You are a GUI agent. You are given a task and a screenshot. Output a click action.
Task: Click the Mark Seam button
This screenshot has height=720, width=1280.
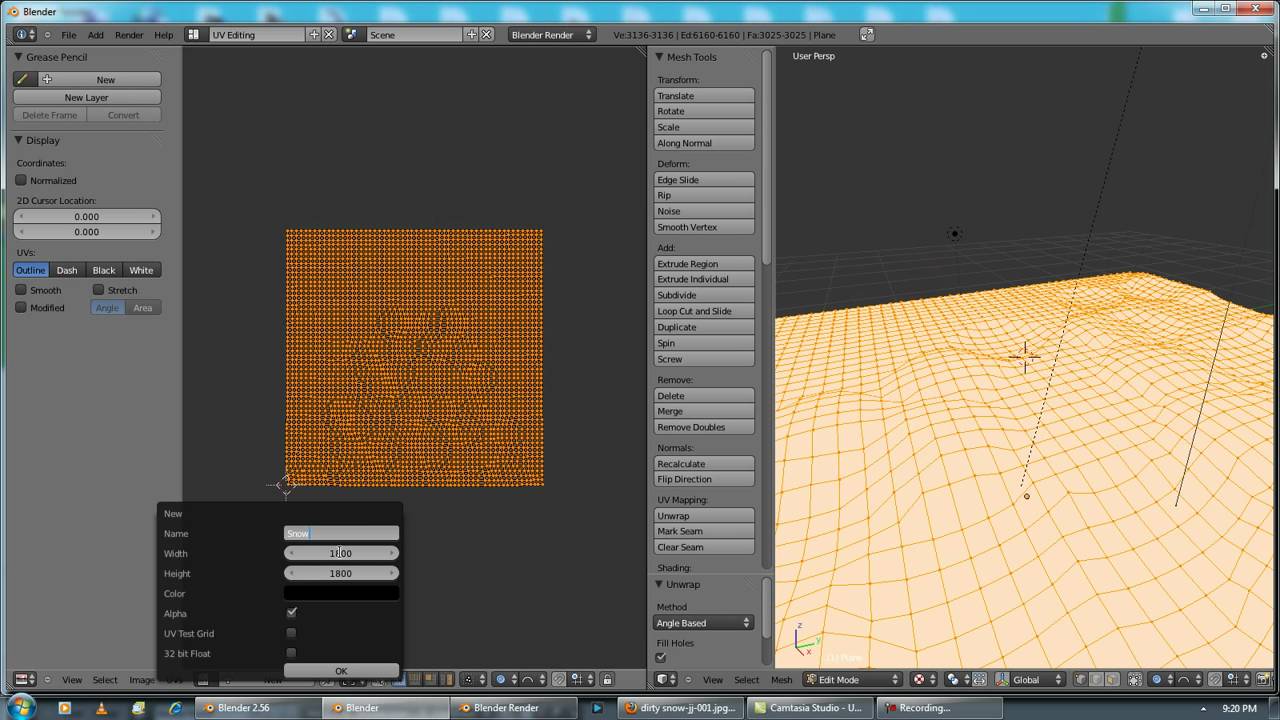704,531
